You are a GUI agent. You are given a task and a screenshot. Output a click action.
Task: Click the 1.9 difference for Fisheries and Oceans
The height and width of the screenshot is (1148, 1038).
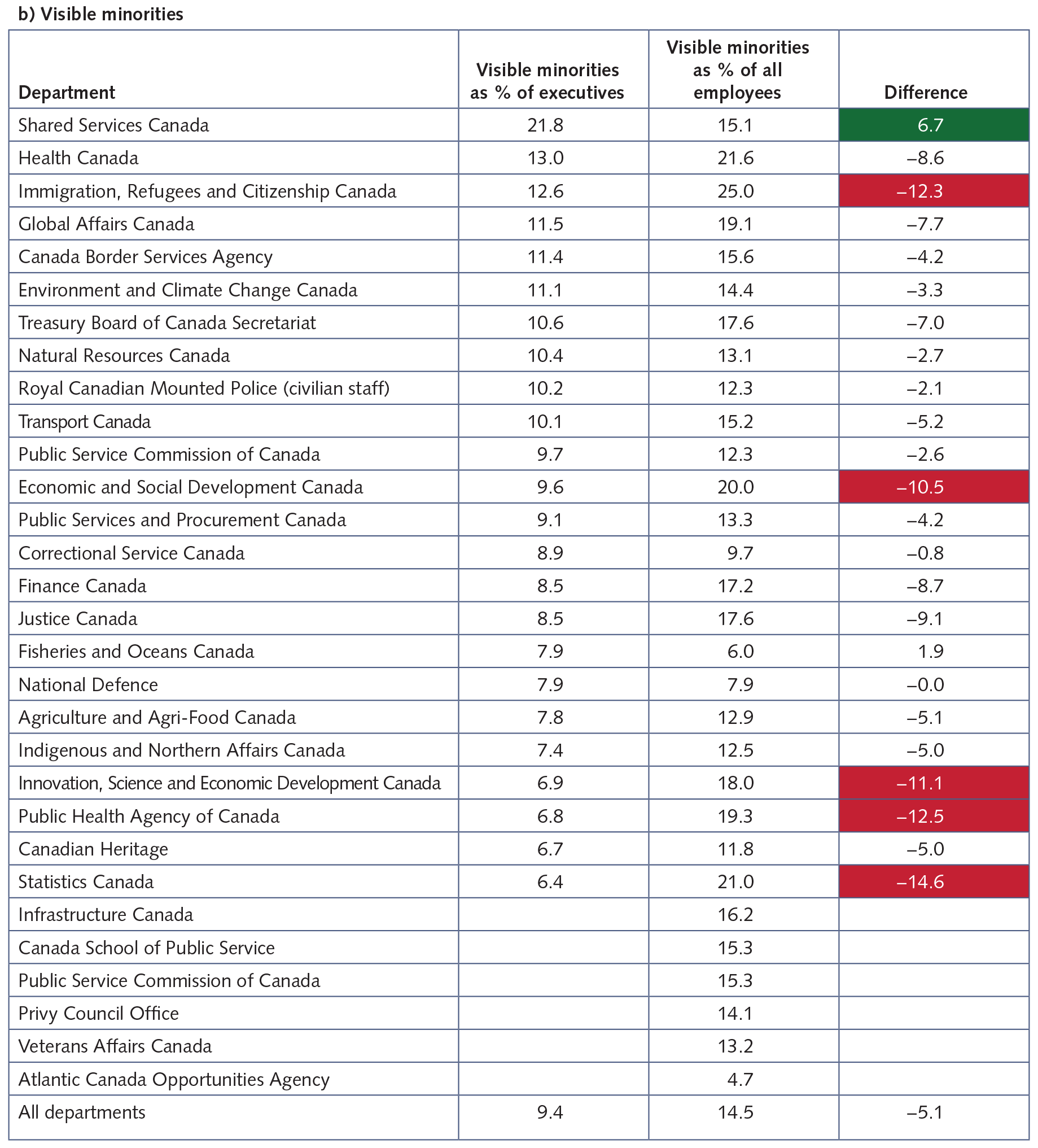pyautogui.click(x=931, y=652)
